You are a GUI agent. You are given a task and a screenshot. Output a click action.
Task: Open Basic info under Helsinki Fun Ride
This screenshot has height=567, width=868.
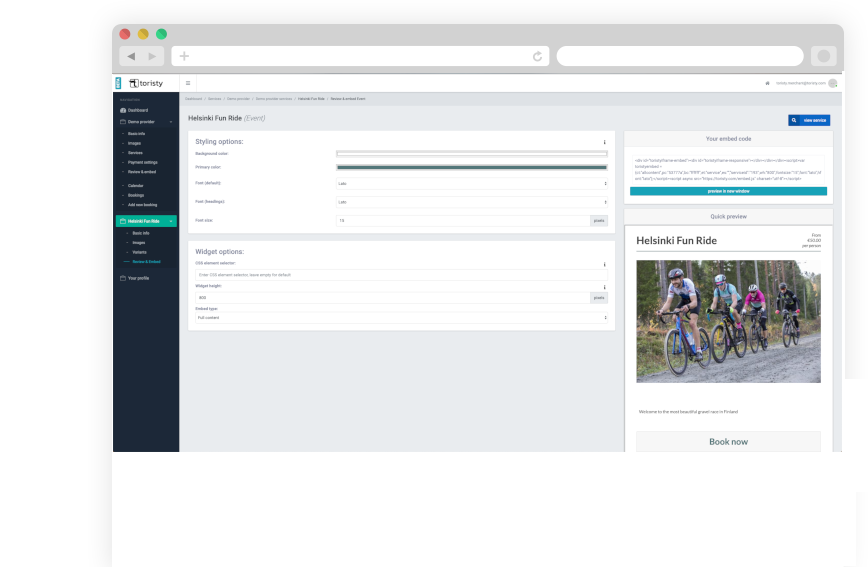tap(141, 233)
